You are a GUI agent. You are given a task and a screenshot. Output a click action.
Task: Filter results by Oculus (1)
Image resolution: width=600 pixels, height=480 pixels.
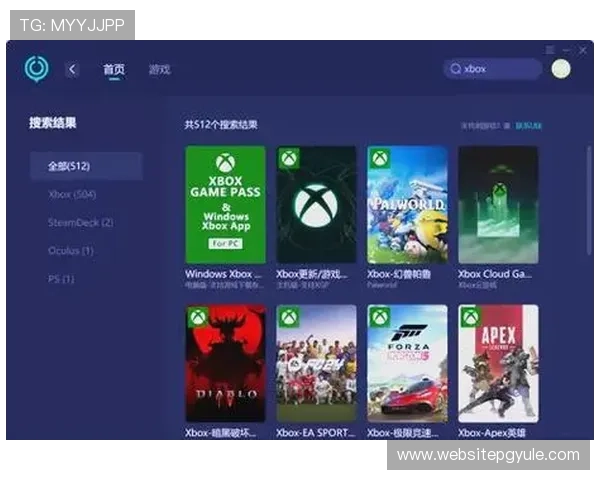tap(71, 251)
